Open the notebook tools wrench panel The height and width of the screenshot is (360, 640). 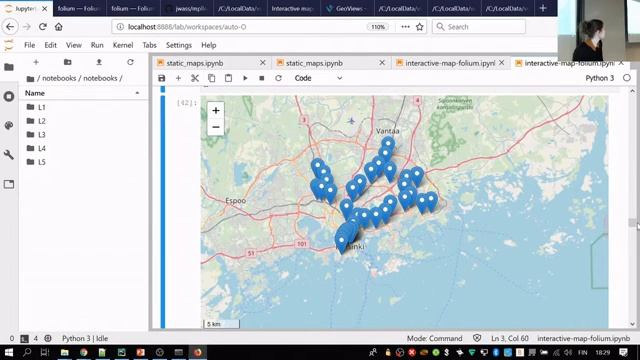point(9,155)
